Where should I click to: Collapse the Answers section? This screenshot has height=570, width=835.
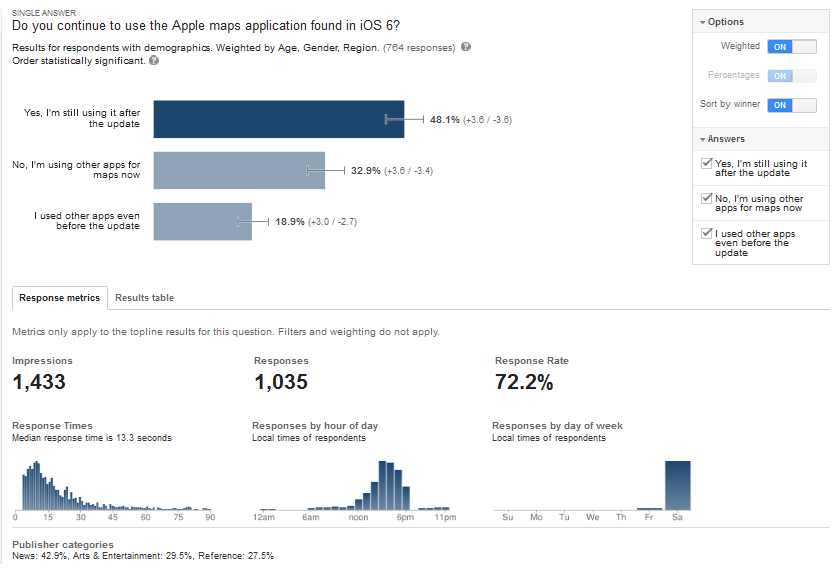[x=723, y=139]
